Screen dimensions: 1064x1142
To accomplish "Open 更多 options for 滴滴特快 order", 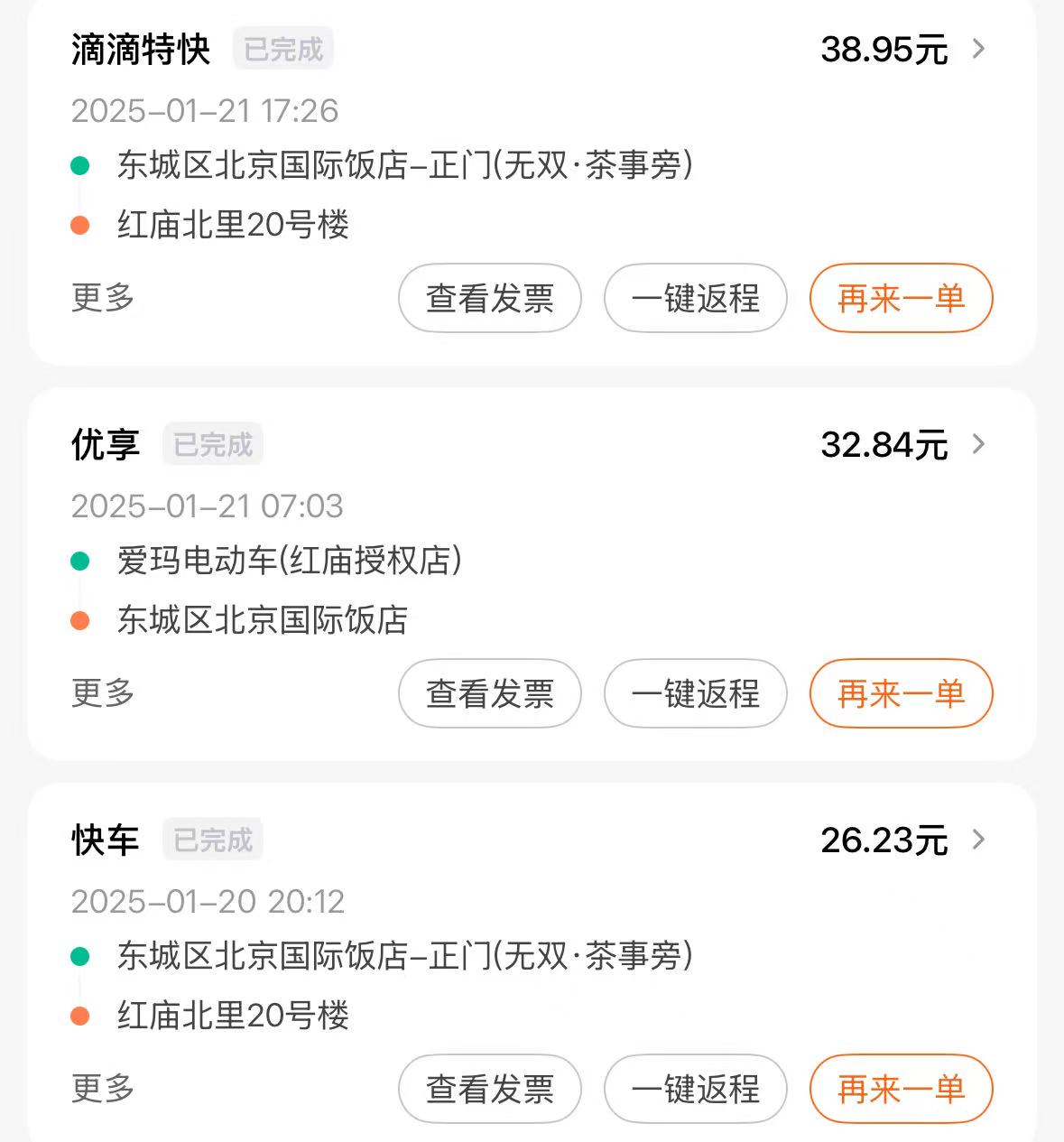I will [x=103, y=297].
